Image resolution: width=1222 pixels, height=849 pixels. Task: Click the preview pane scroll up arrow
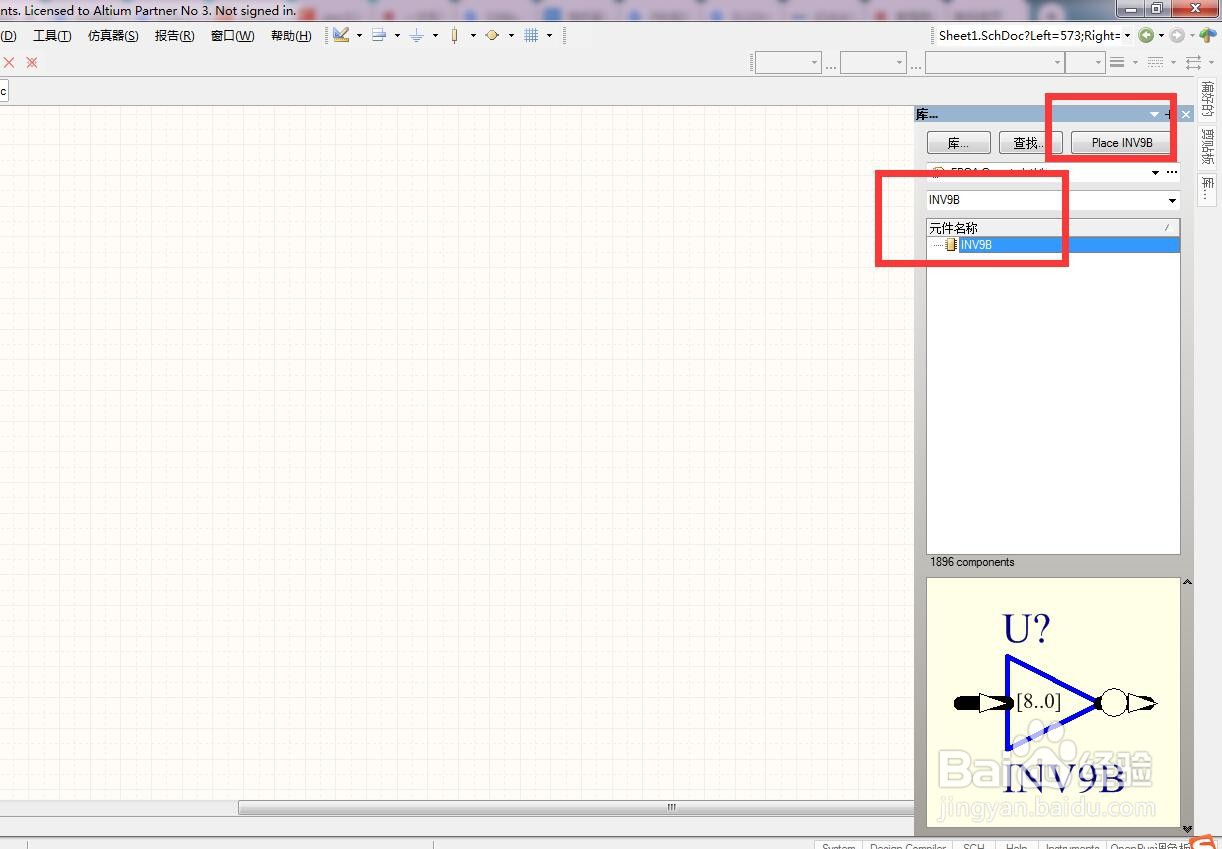[x=1187, y=582]
